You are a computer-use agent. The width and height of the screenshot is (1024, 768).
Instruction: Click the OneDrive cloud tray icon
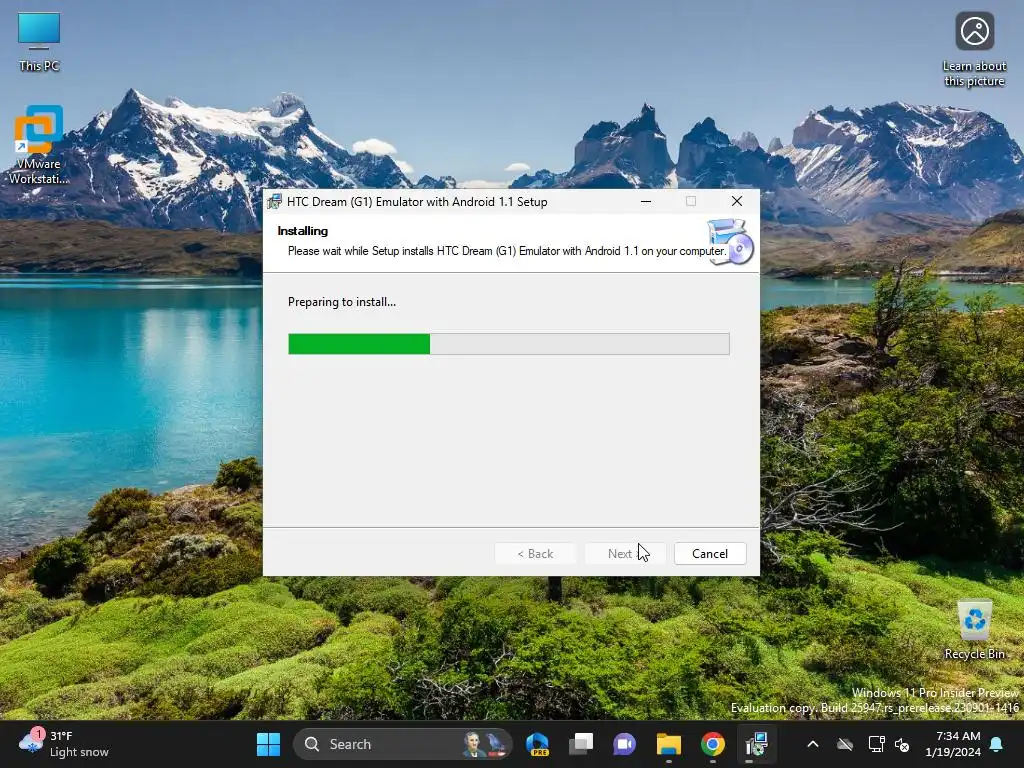click(845, 744)
